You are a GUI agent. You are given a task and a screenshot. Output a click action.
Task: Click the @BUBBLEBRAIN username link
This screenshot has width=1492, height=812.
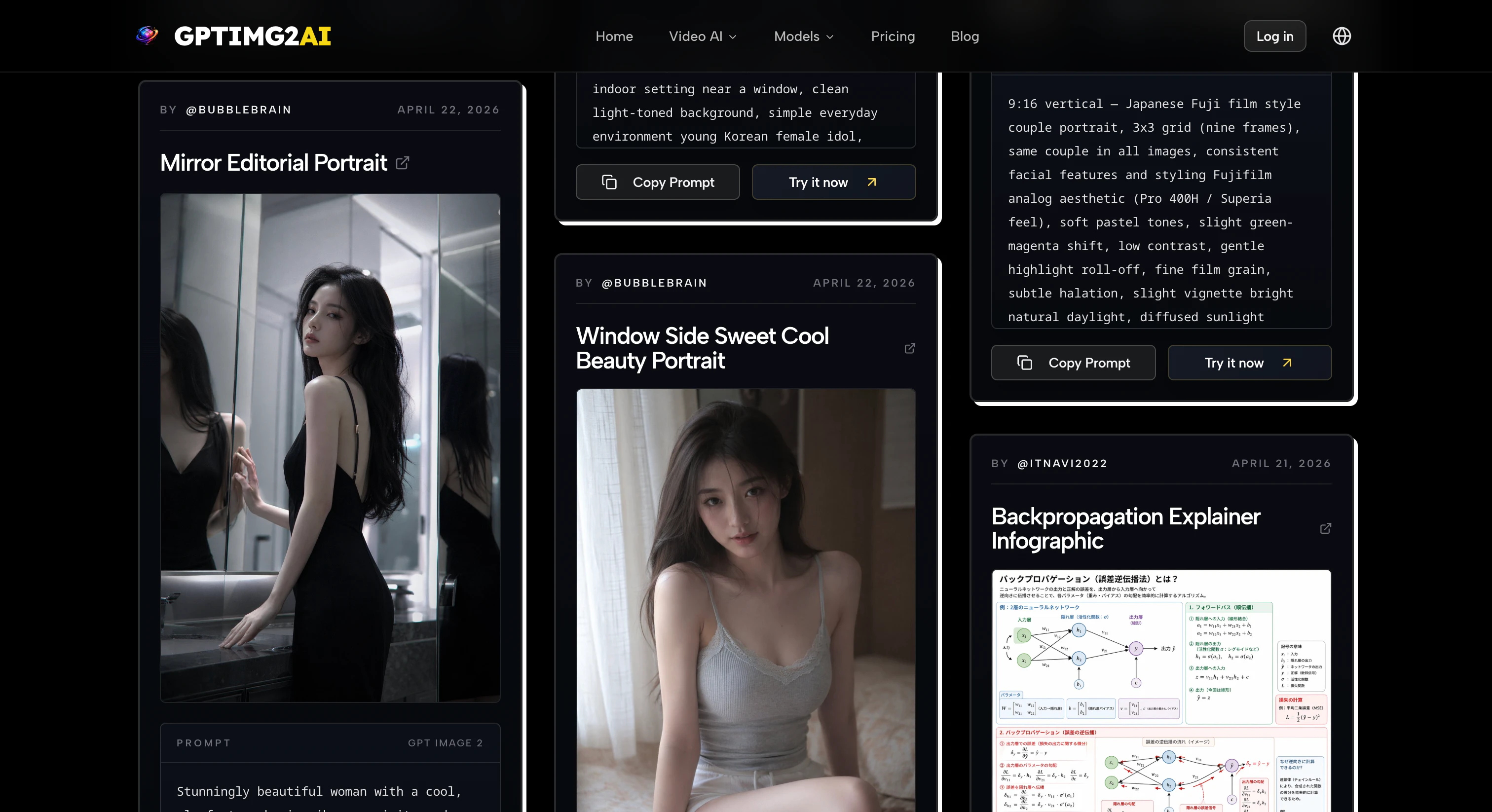239,110
